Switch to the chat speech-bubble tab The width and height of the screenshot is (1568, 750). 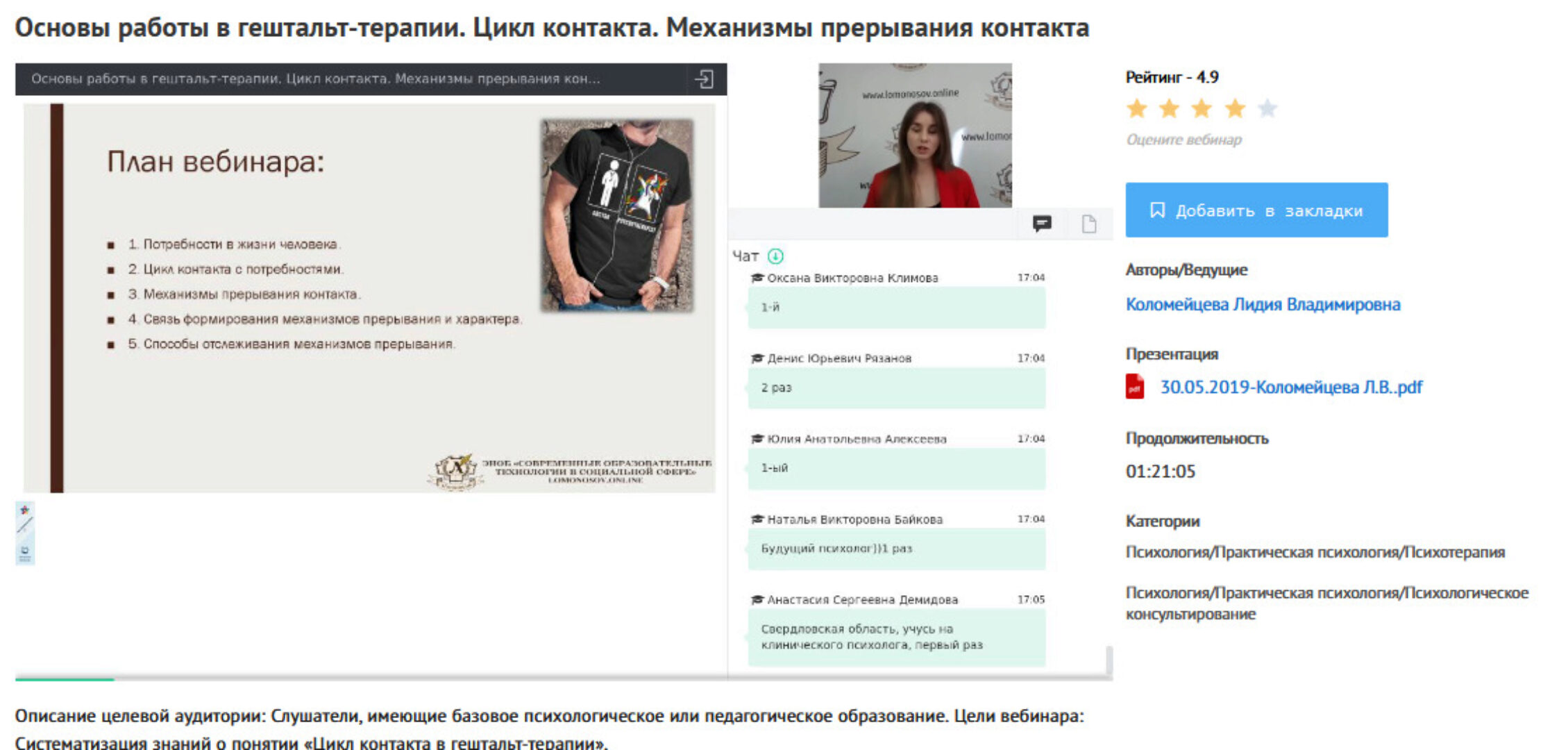click(1042, 224)
